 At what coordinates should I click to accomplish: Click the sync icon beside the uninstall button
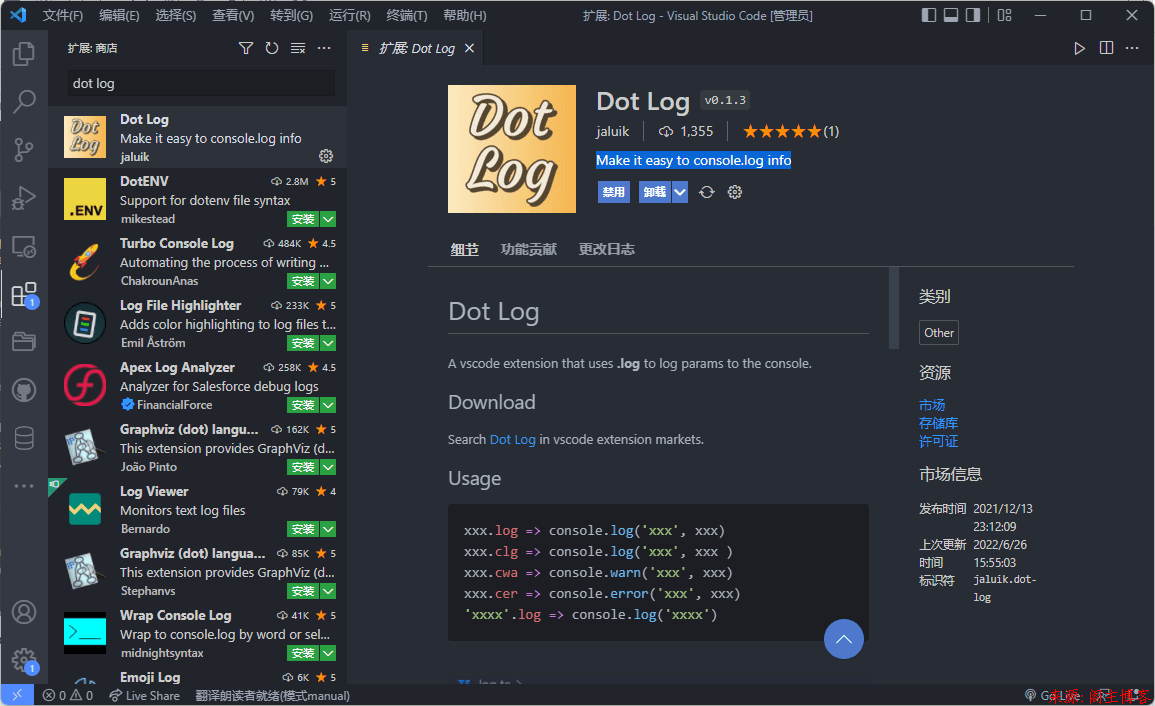[706, 192]
